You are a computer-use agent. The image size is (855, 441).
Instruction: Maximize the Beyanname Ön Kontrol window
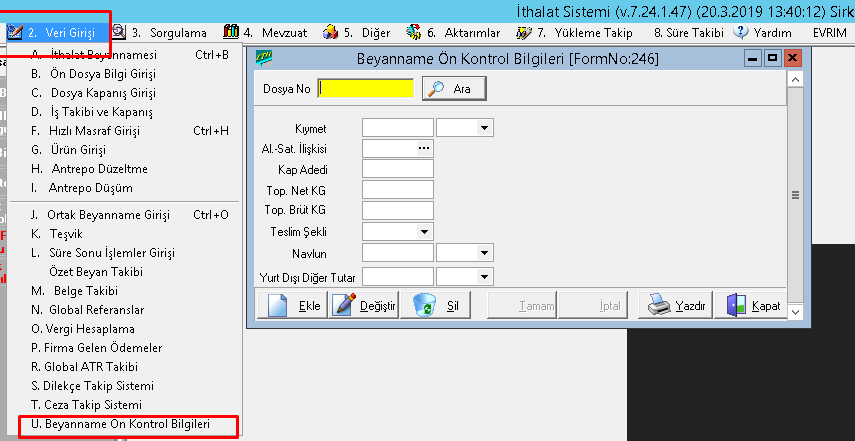point(772,58)
